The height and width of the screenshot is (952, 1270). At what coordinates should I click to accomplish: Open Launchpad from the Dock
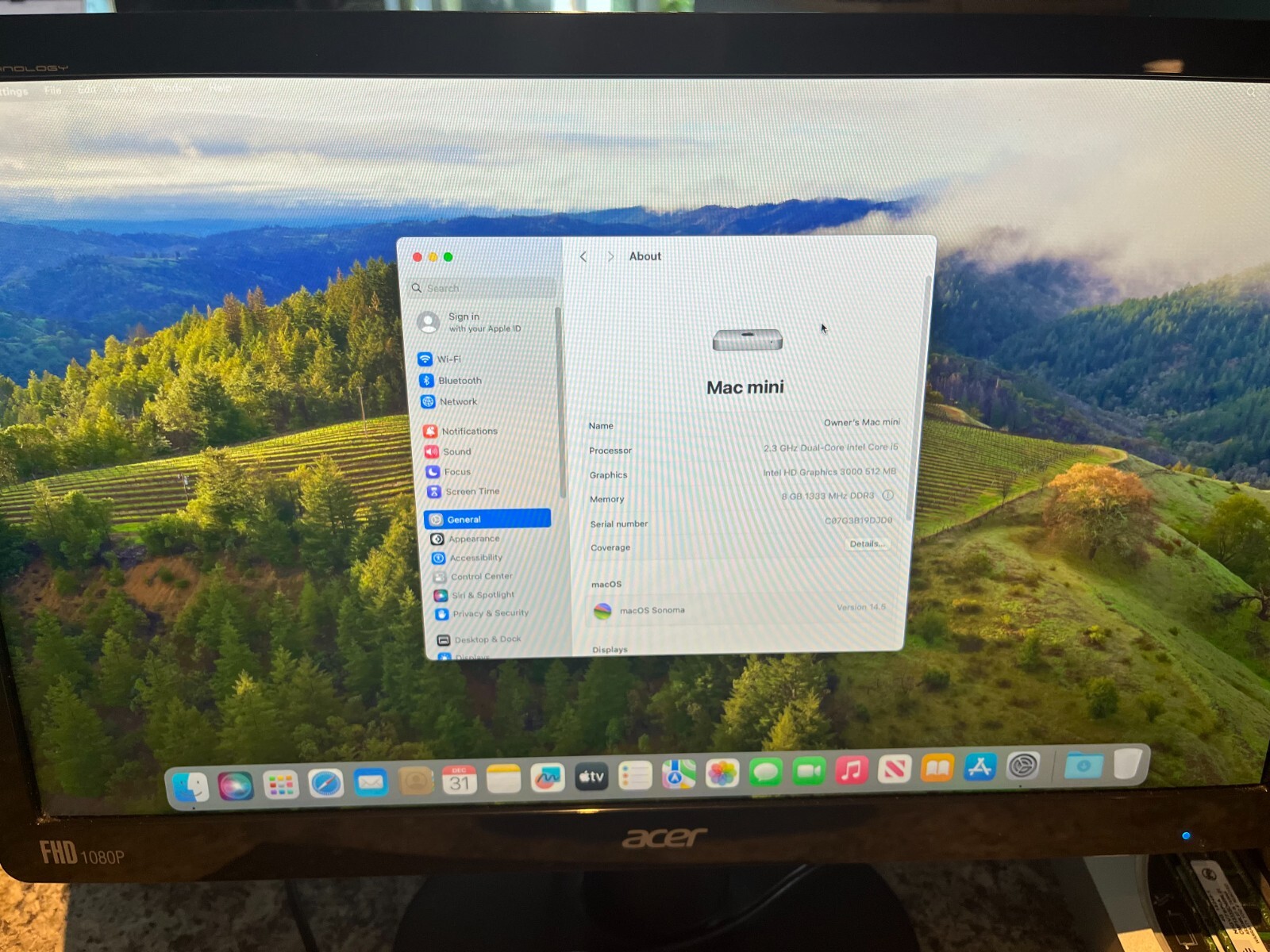(x=281, y=785)
